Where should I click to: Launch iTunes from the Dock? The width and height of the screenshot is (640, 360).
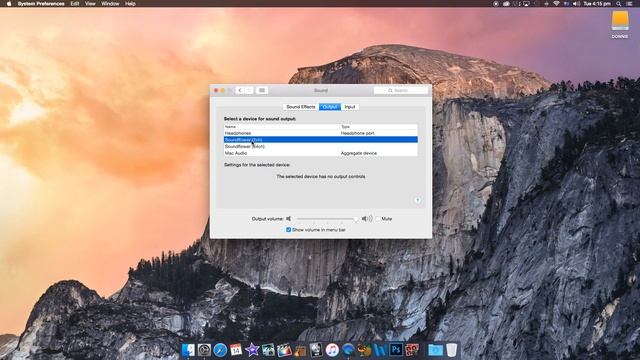tap(332, 350)
